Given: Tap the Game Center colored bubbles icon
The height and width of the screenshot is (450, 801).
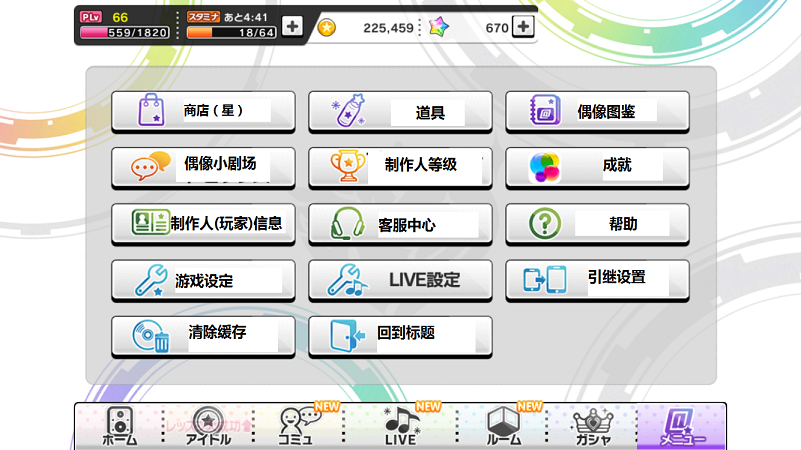Looking at the screenshot, I should (x=545, y=167).
